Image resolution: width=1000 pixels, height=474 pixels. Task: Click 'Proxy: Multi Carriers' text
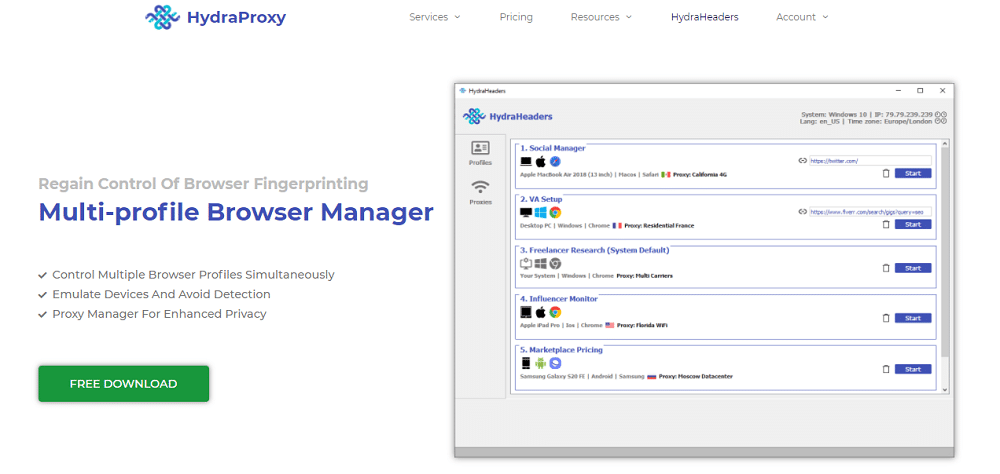click(x=644, y=276)
